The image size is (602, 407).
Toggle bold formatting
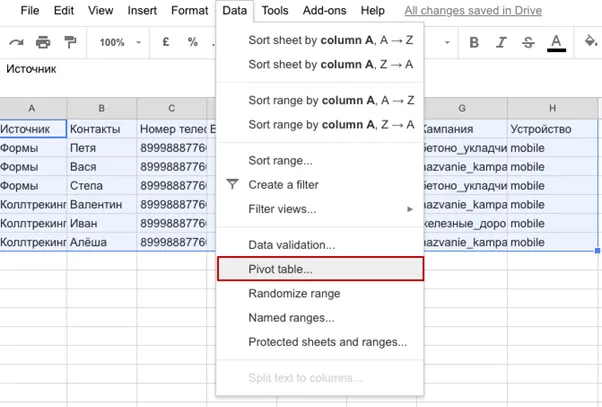pyautogui.click(x=474, y=42)
